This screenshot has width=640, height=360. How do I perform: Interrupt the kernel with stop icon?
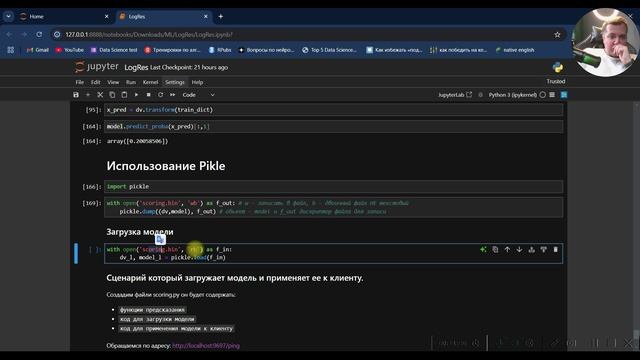[149, 95]
